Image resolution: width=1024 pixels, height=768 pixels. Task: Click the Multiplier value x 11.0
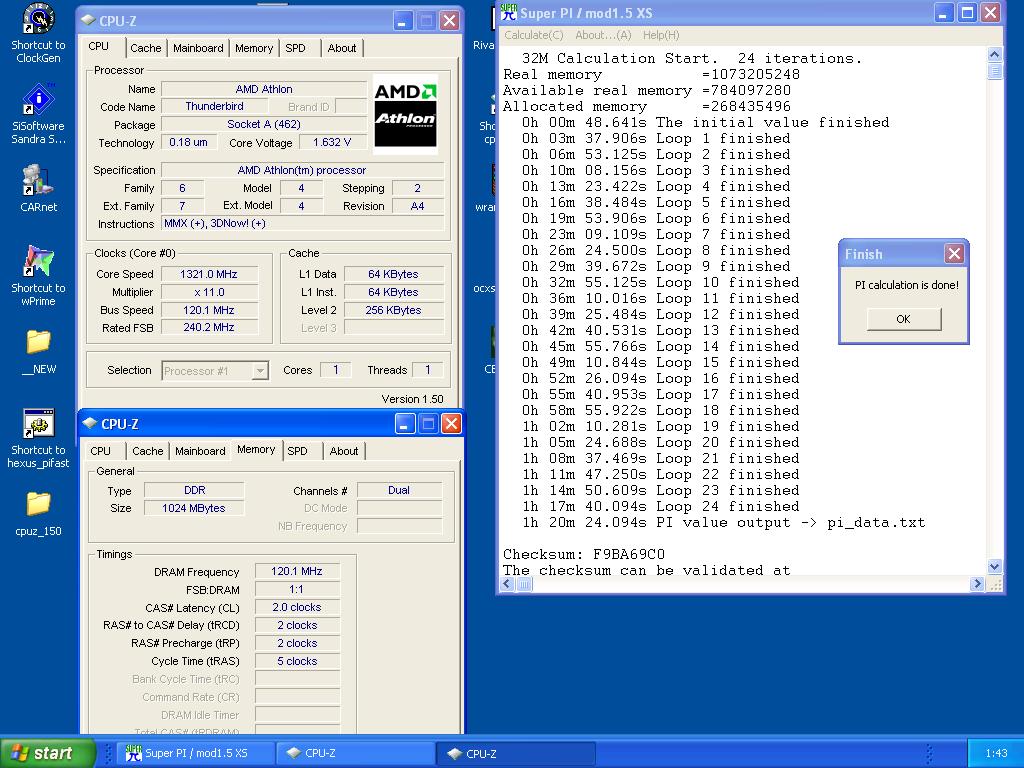[209, 292]
